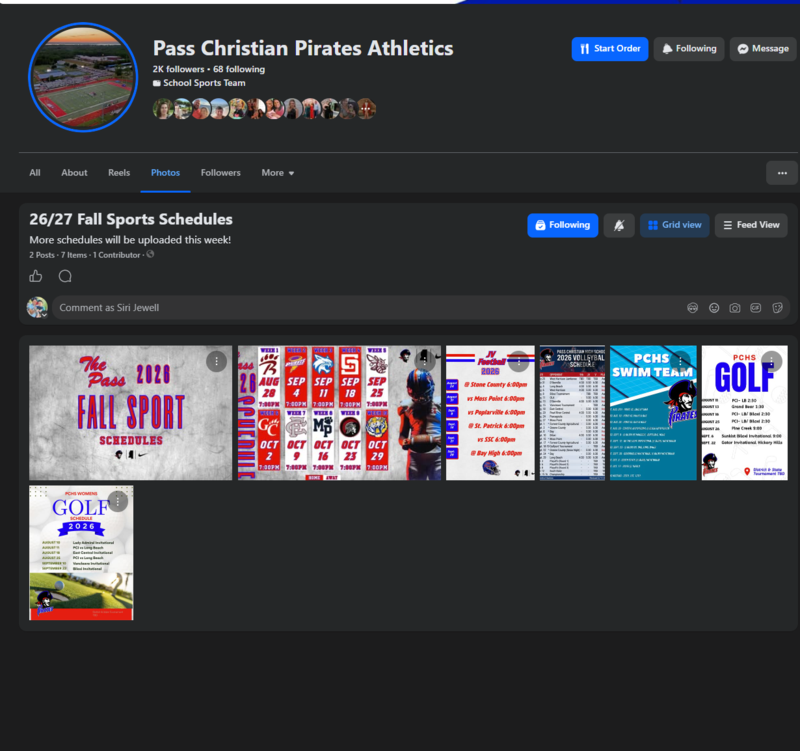
Task: Insert a GIF into the comment
Action: pos(756,308)
